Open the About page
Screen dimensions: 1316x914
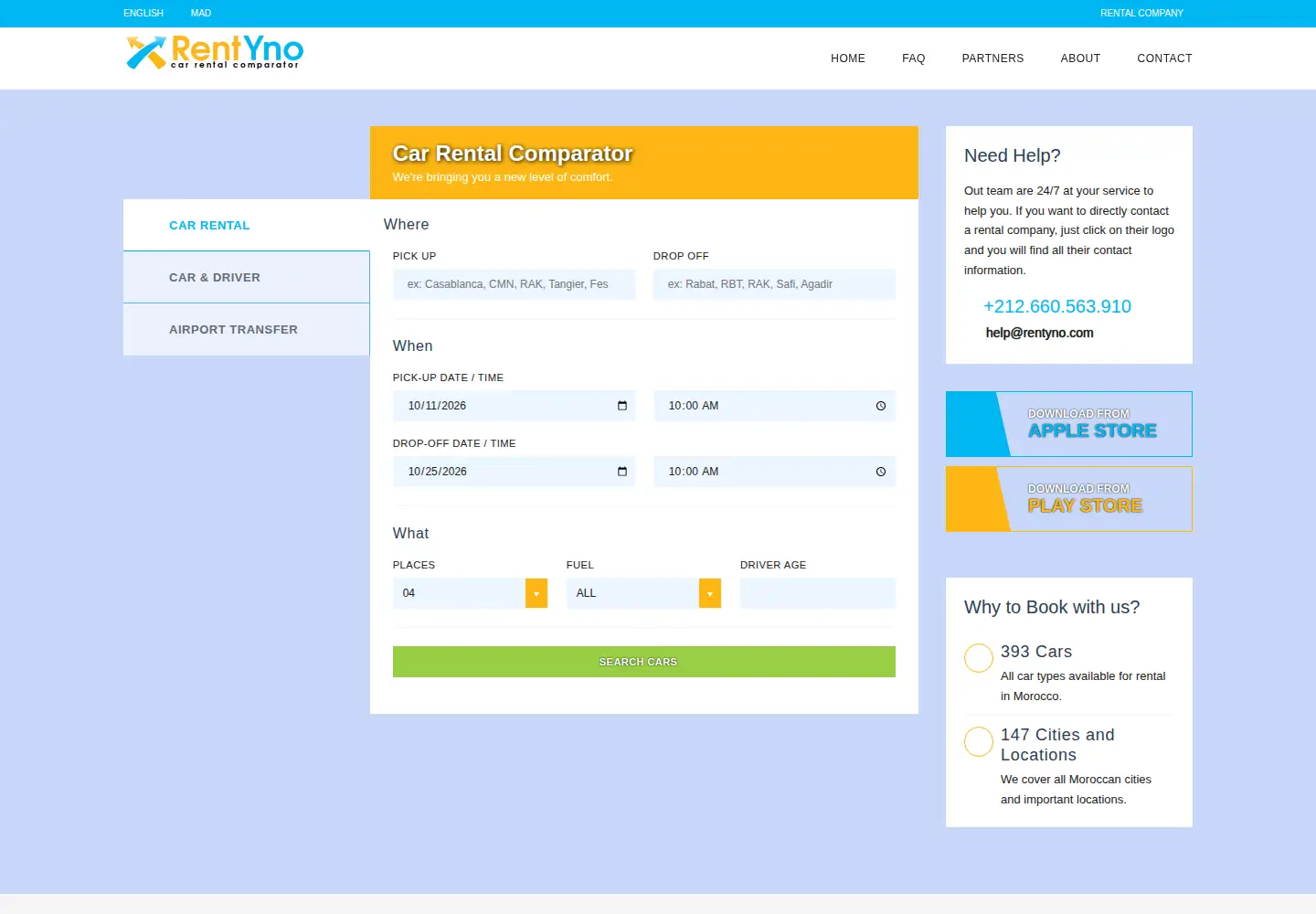click(x=1080, y=58)
